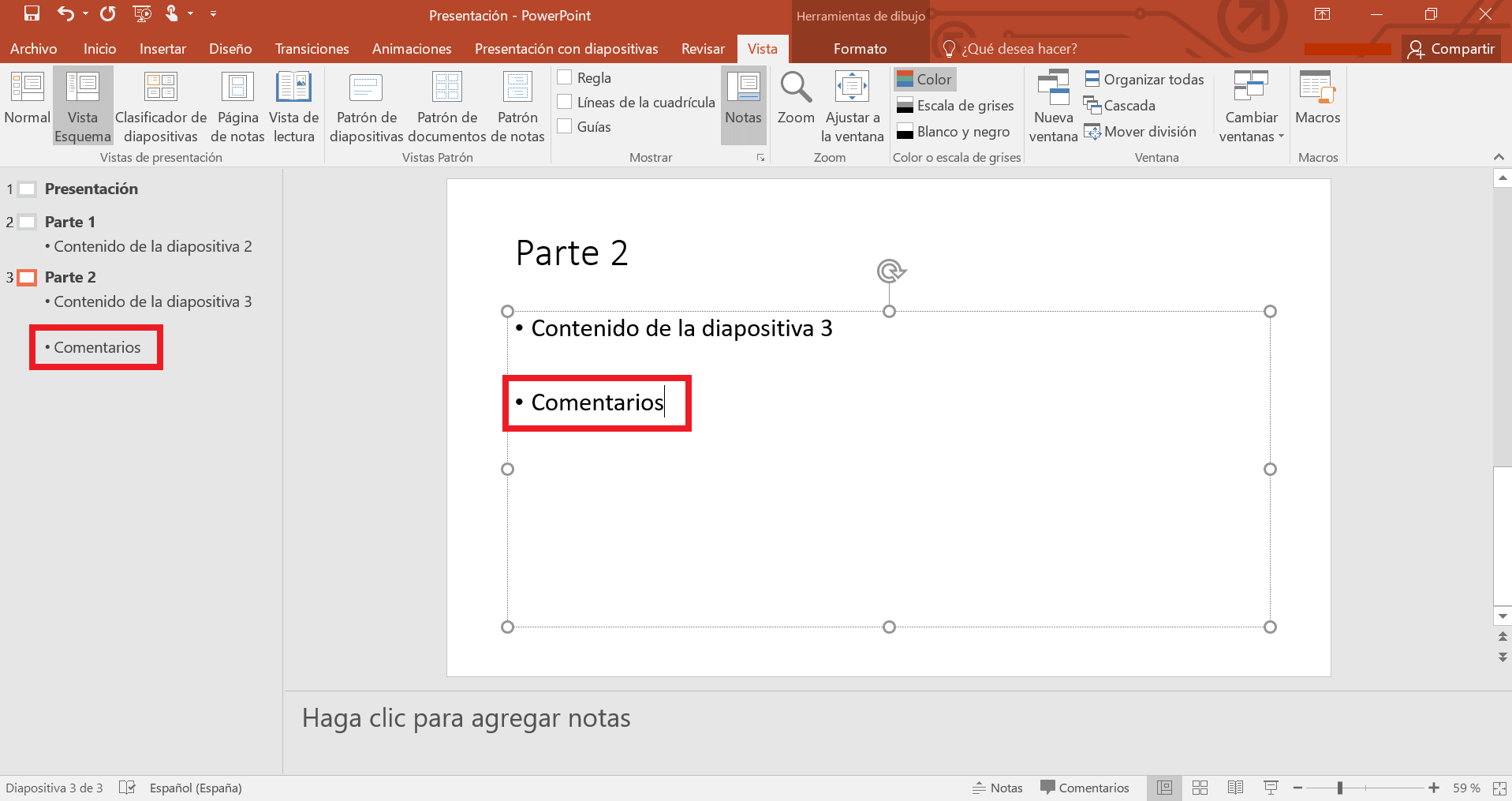Open Macros dialog
Viewport: 1512px width, 801px height.
[1317, 98]
